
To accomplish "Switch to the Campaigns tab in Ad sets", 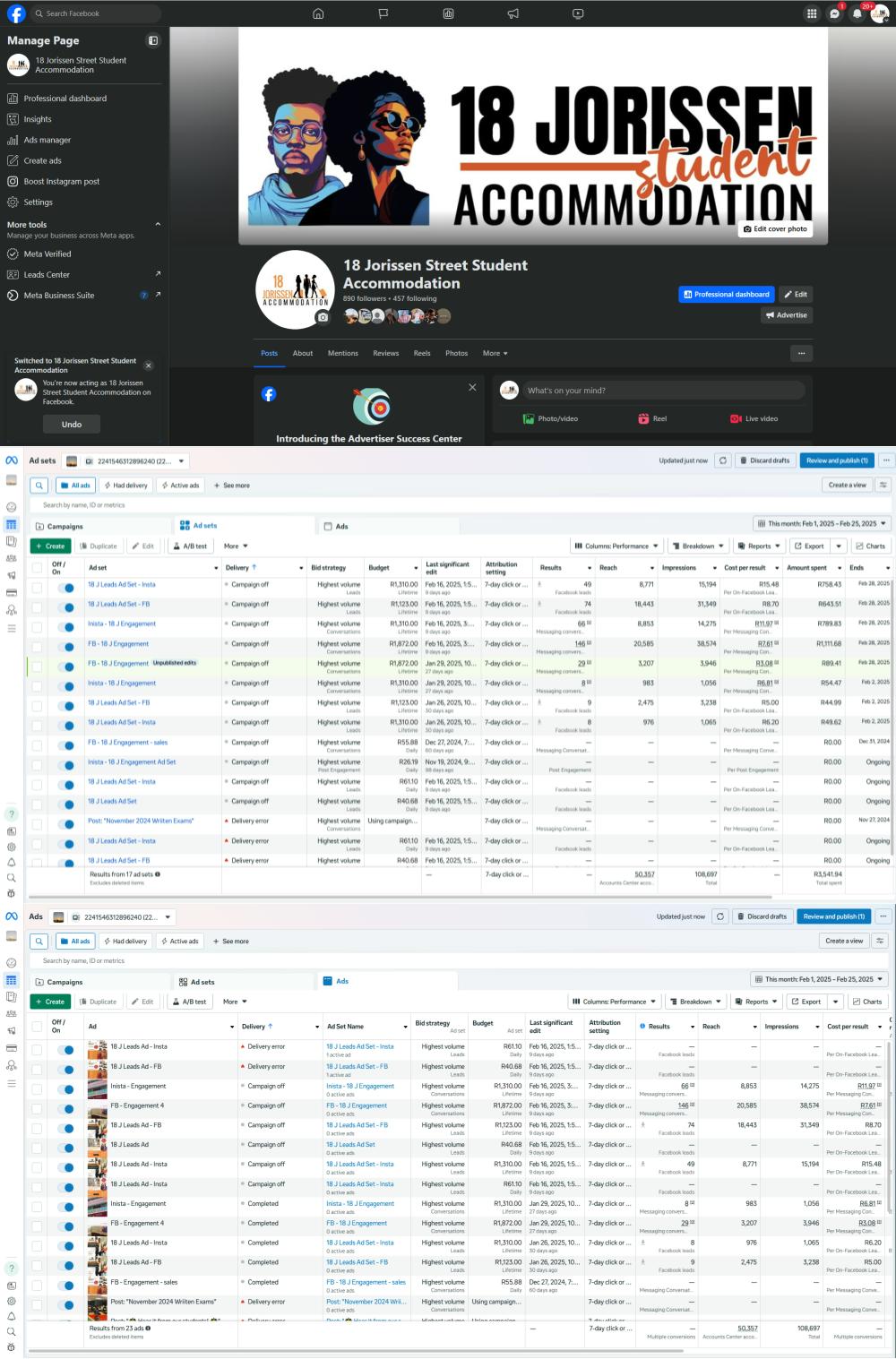I will [x=65, y=526].
